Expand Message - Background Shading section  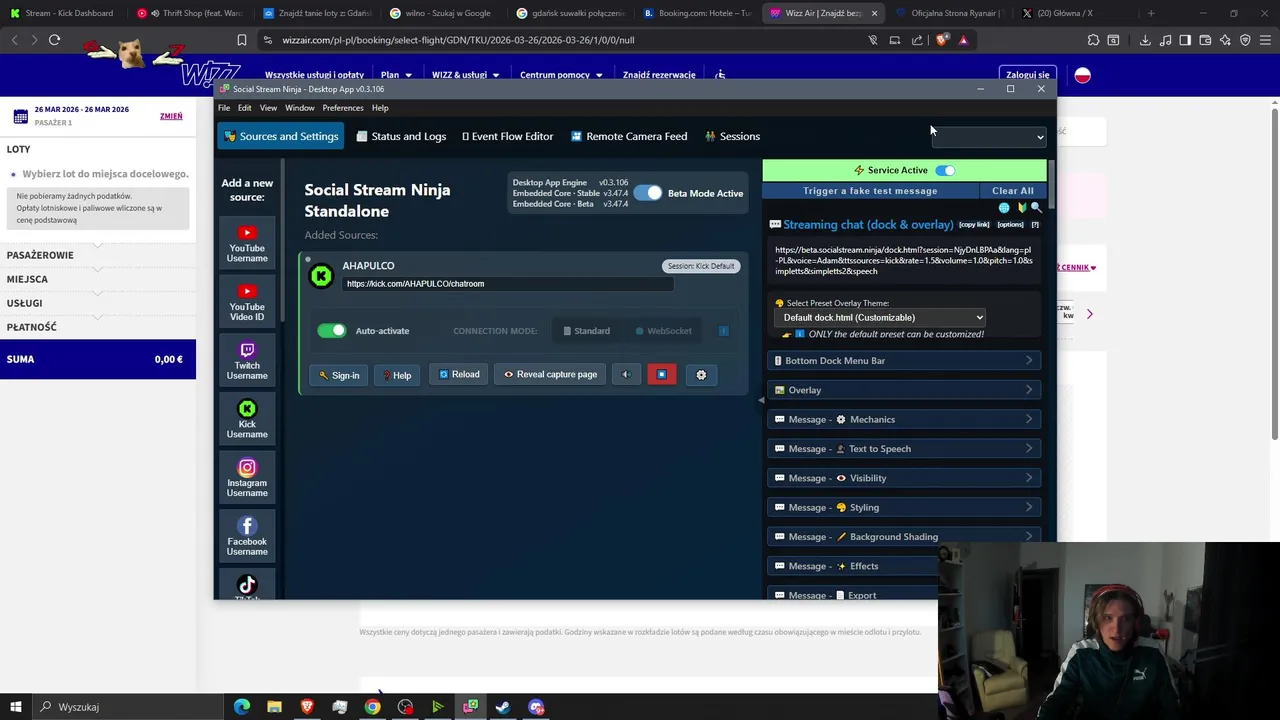904,537
